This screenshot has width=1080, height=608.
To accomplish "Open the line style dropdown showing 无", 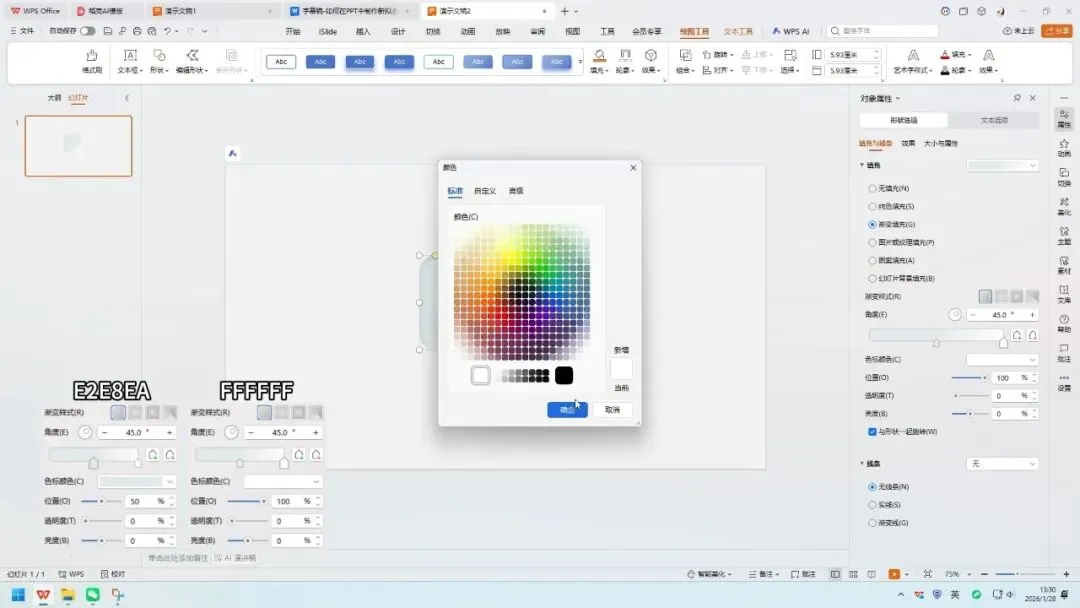I will click(x=1002, y=463).
